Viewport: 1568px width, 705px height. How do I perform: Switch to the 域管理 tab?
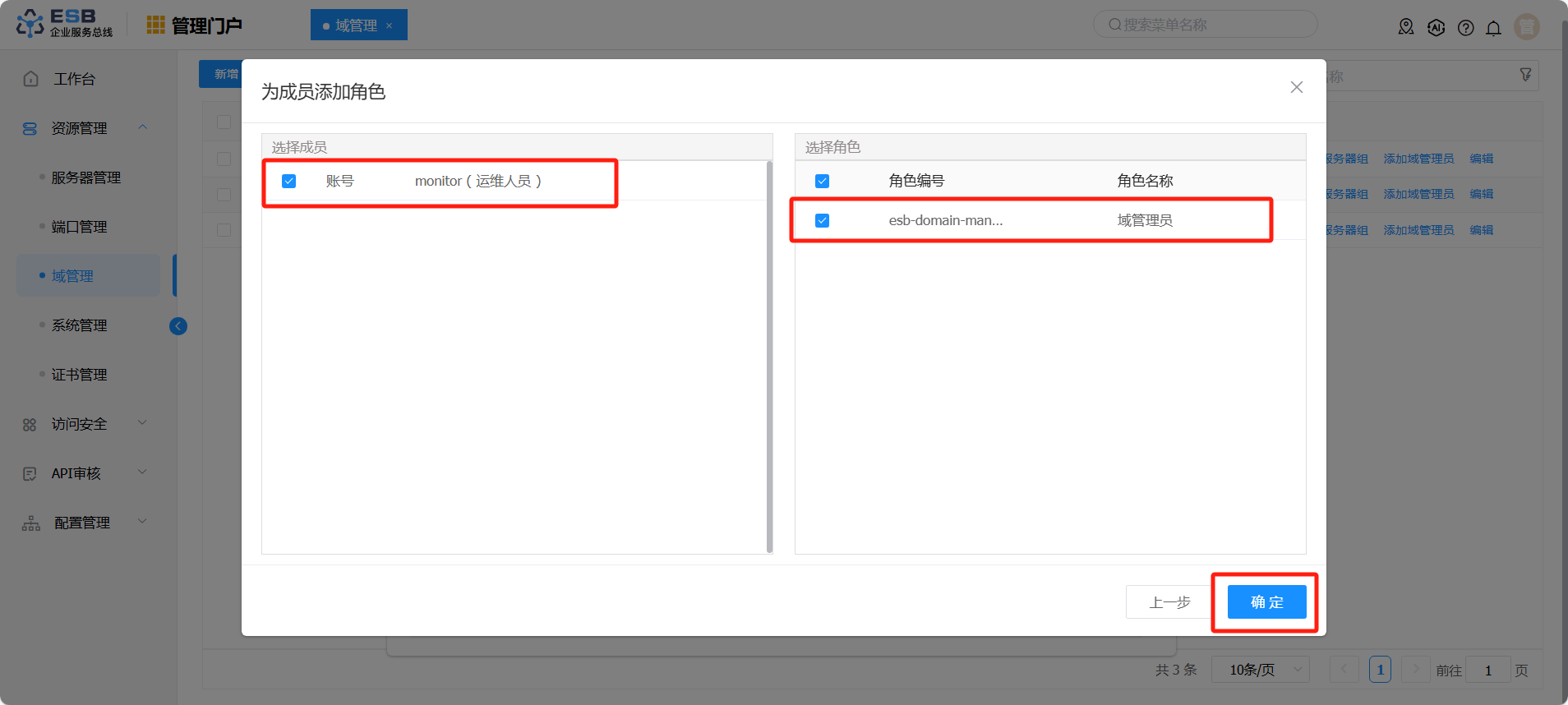[356, 25]
